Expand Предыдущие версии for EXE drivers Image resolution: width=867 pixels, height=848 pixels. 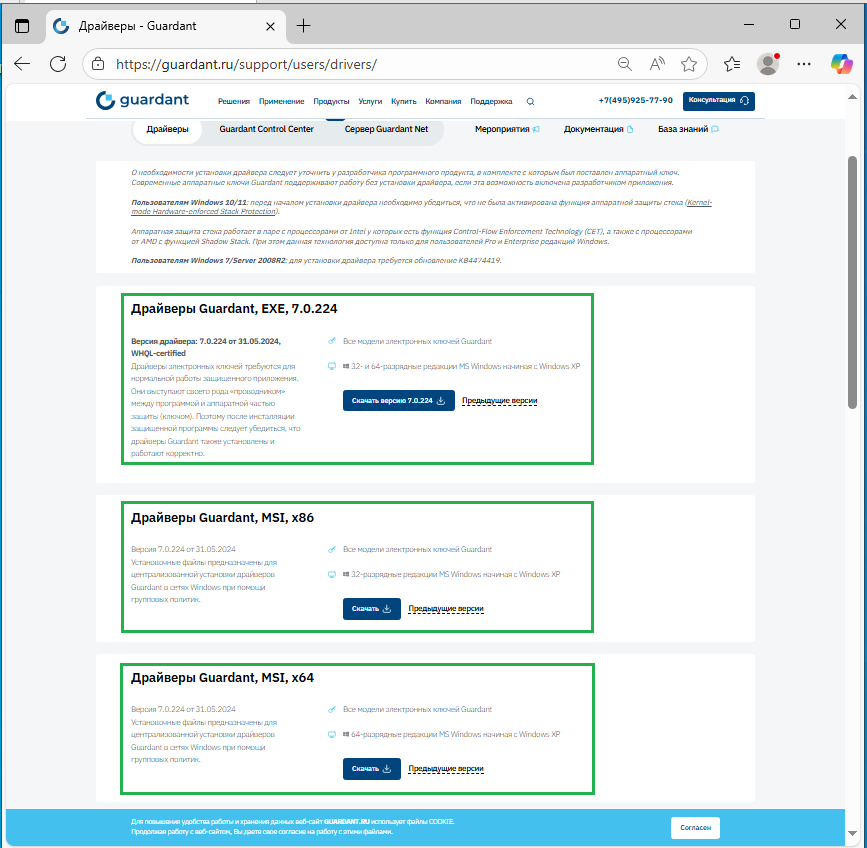coord(499,401)
